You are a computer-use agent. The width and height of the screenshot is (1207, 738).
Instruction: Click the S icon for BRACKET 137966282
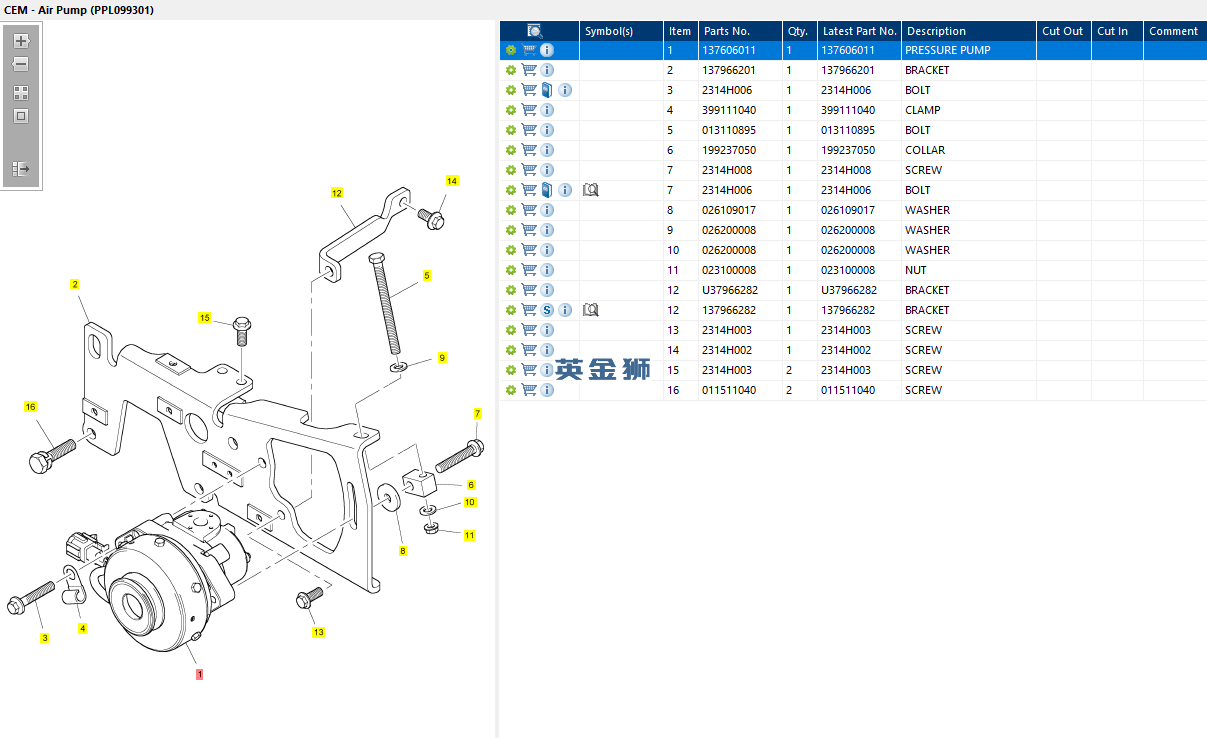[x=547, y=310]
